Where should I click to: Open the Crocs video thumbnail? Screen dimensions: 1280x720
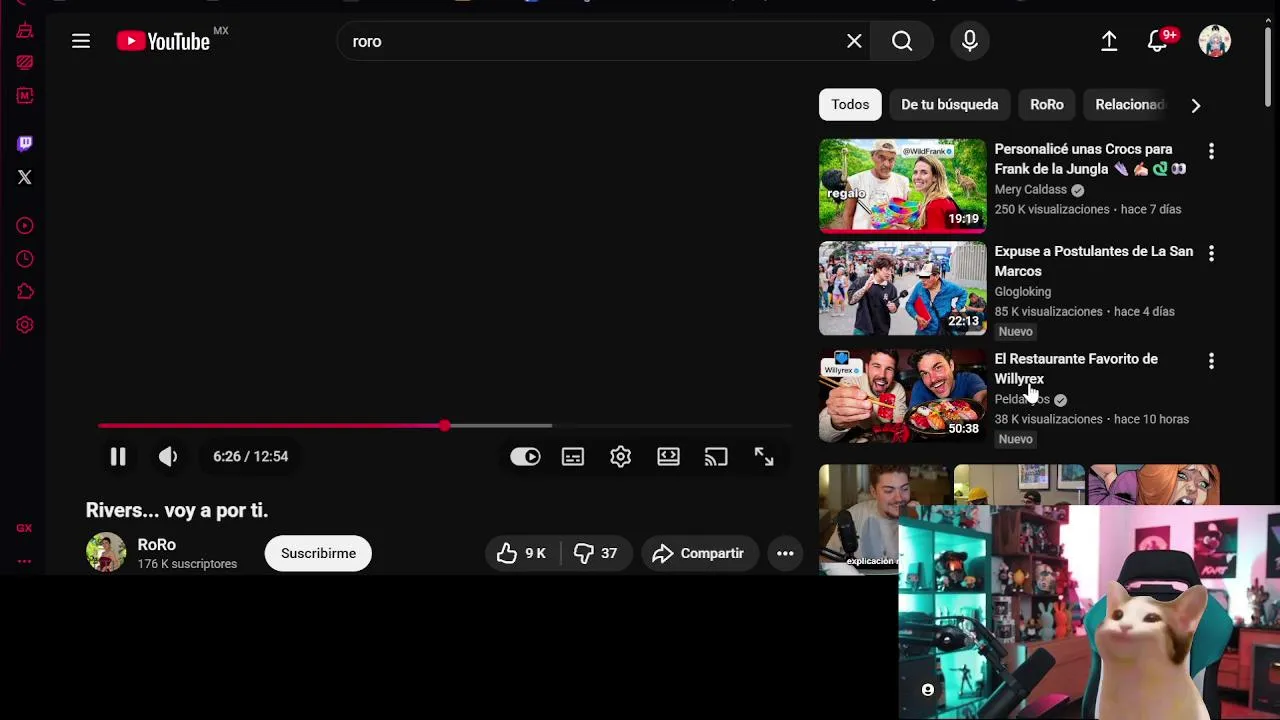coord(902,186)
